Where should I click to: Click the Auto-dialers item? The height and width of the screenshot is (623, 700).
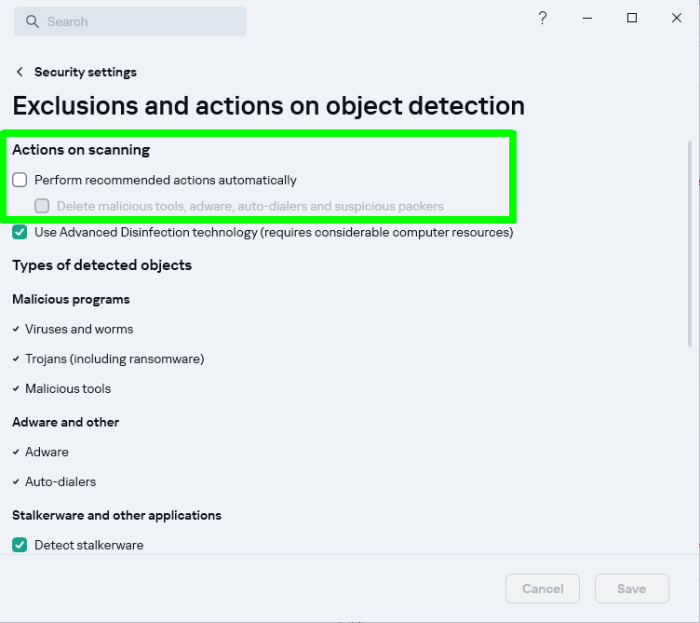coord(60,482)
